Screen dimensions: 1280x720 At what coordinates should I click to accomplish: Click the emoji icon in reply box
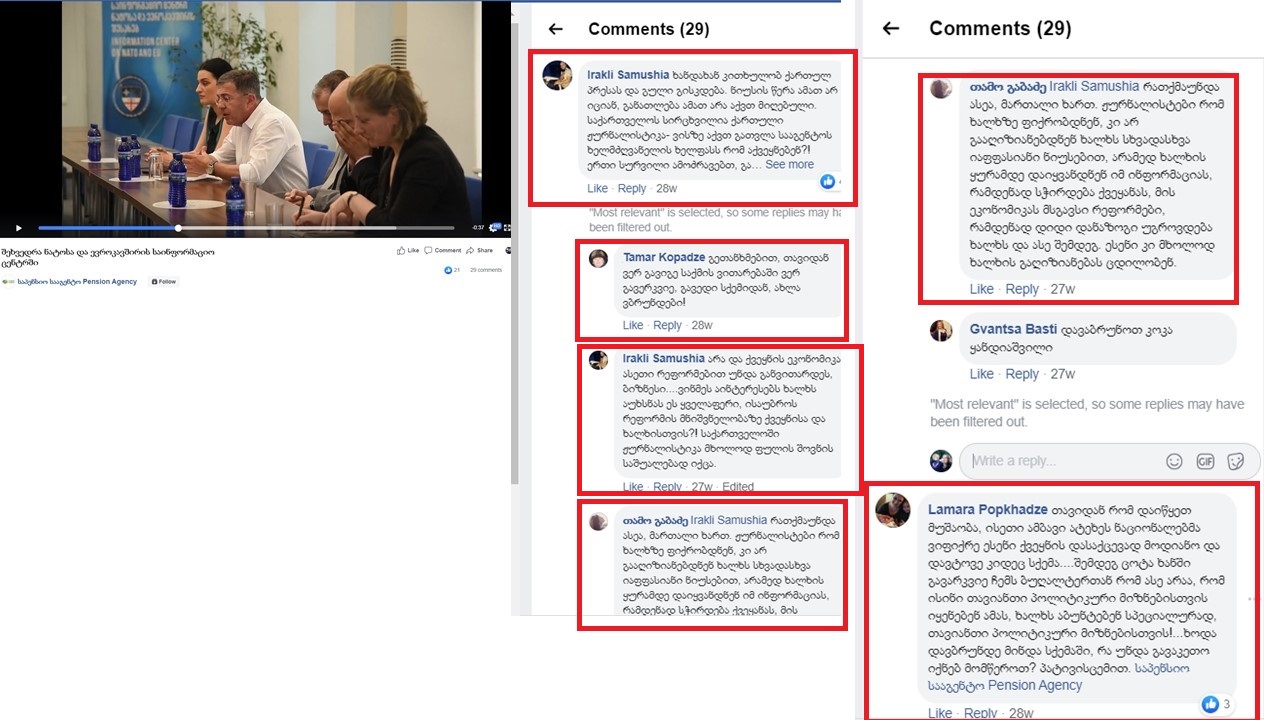1174,461
